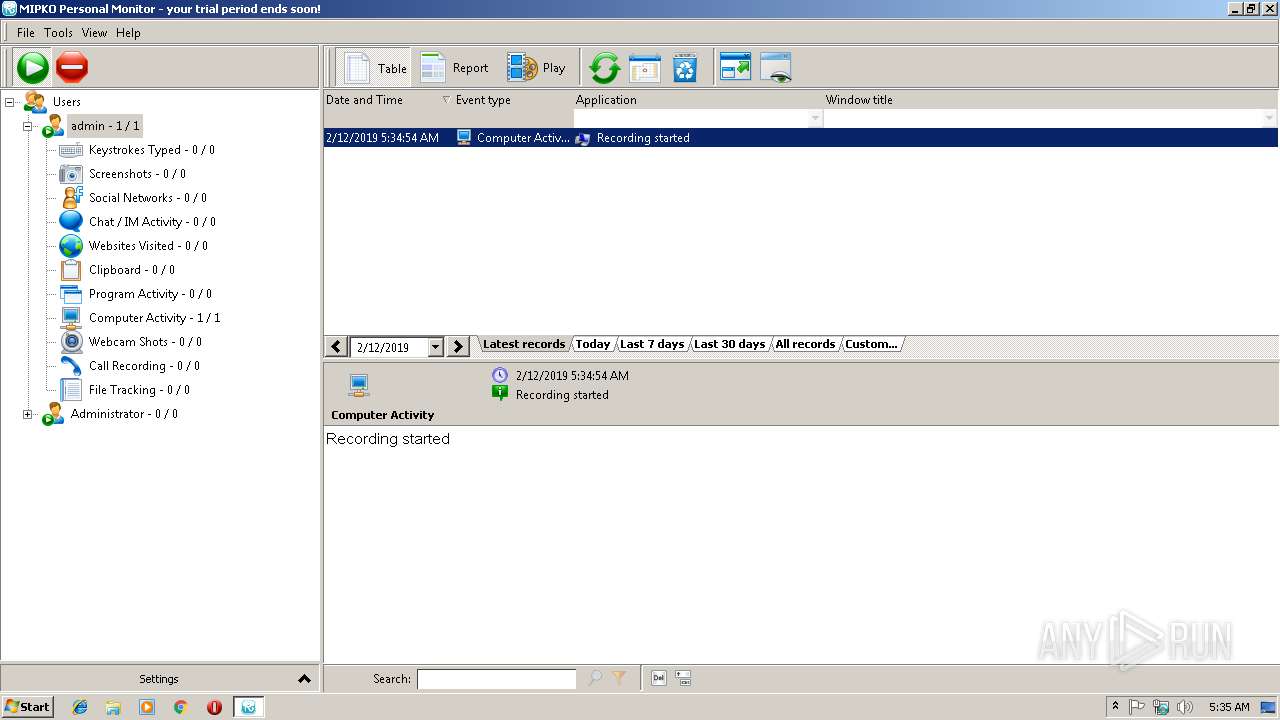The width and height of the screenshot is (1280, 720).
Task: Open the File menu
Action: point(26,33)
